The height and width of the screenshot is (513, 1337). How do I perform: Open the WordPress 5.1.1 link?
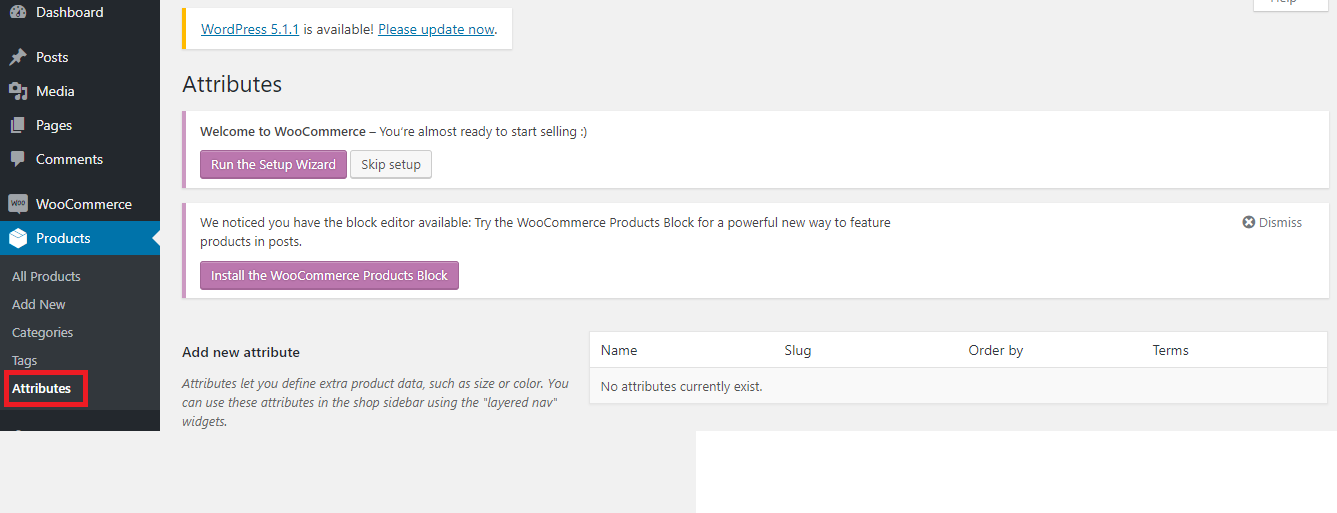[250, 29]
